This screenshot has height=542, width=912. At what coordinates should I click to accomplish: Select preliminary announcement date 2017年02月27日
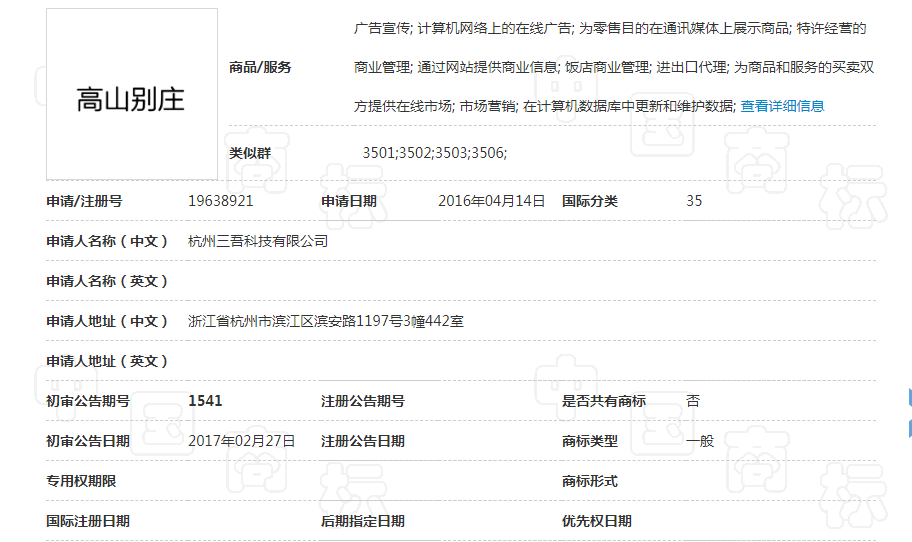242,441
